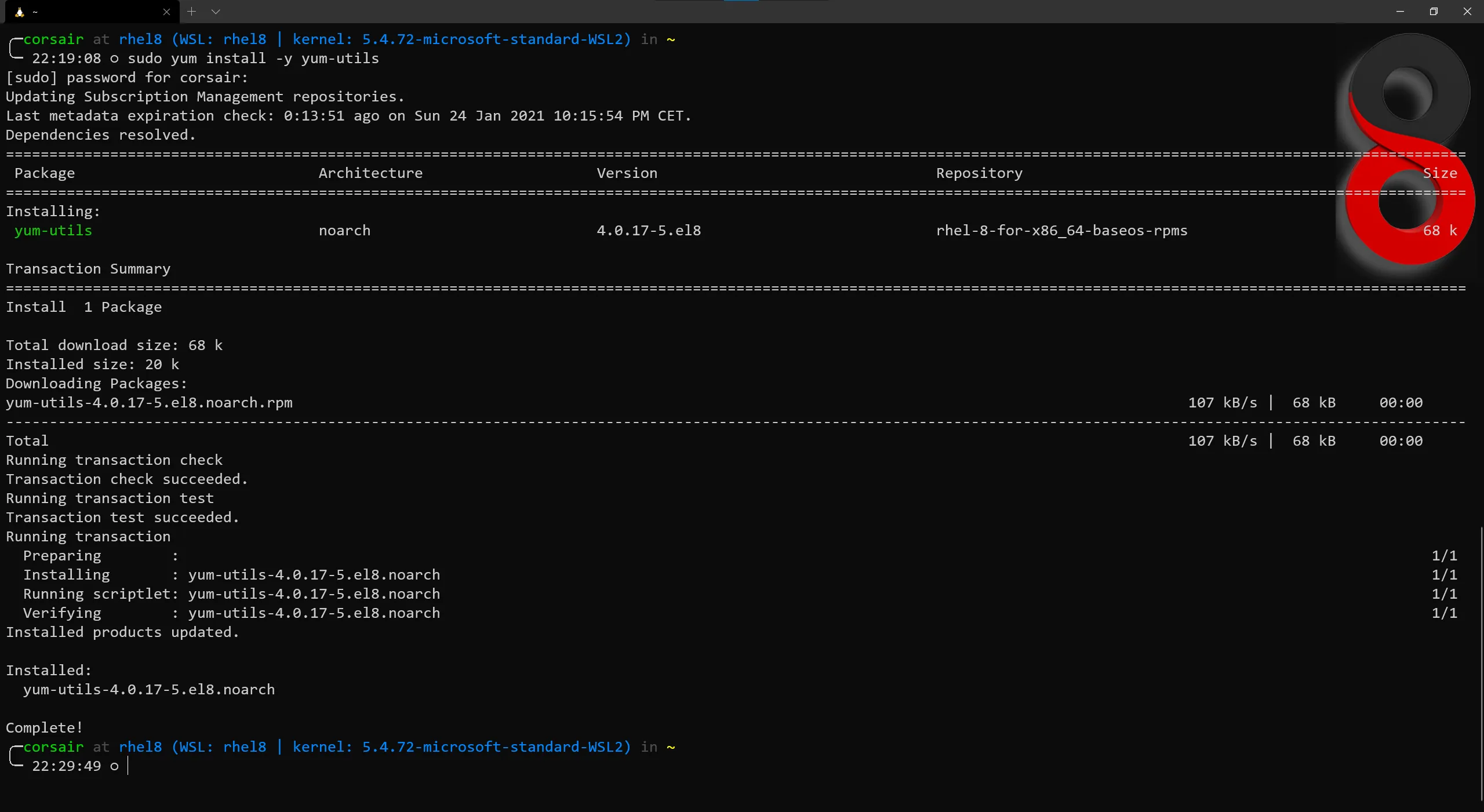Image resolution: width=1484 pixels, height=812 pixels.
Task: Close the ~ terminal tab
Action: pos(166,12)
